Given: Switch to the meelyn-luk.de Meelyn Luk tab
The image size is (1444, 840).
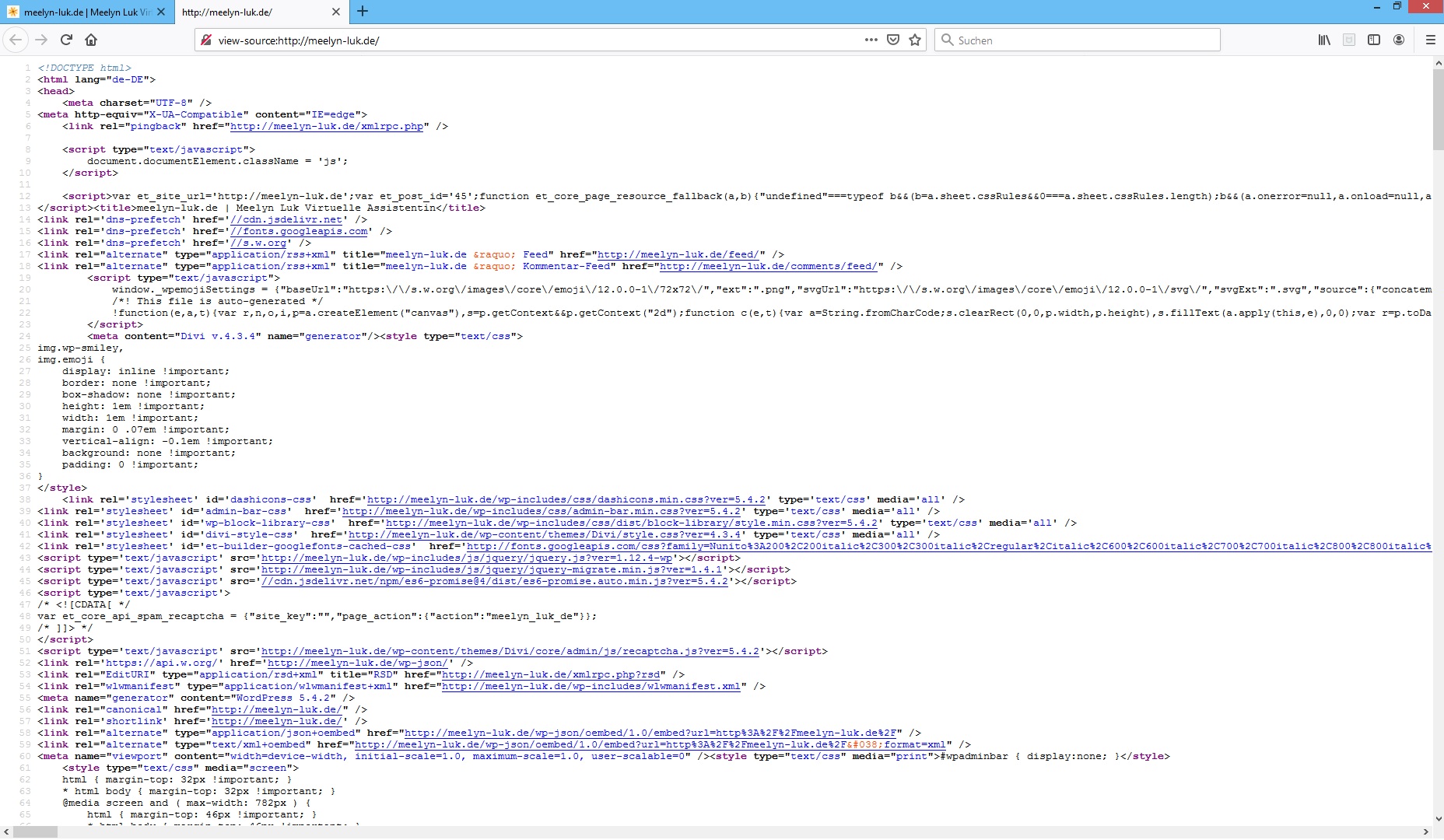Looking at the screenshot, I should pyautogui.click(x=86, y=12).
